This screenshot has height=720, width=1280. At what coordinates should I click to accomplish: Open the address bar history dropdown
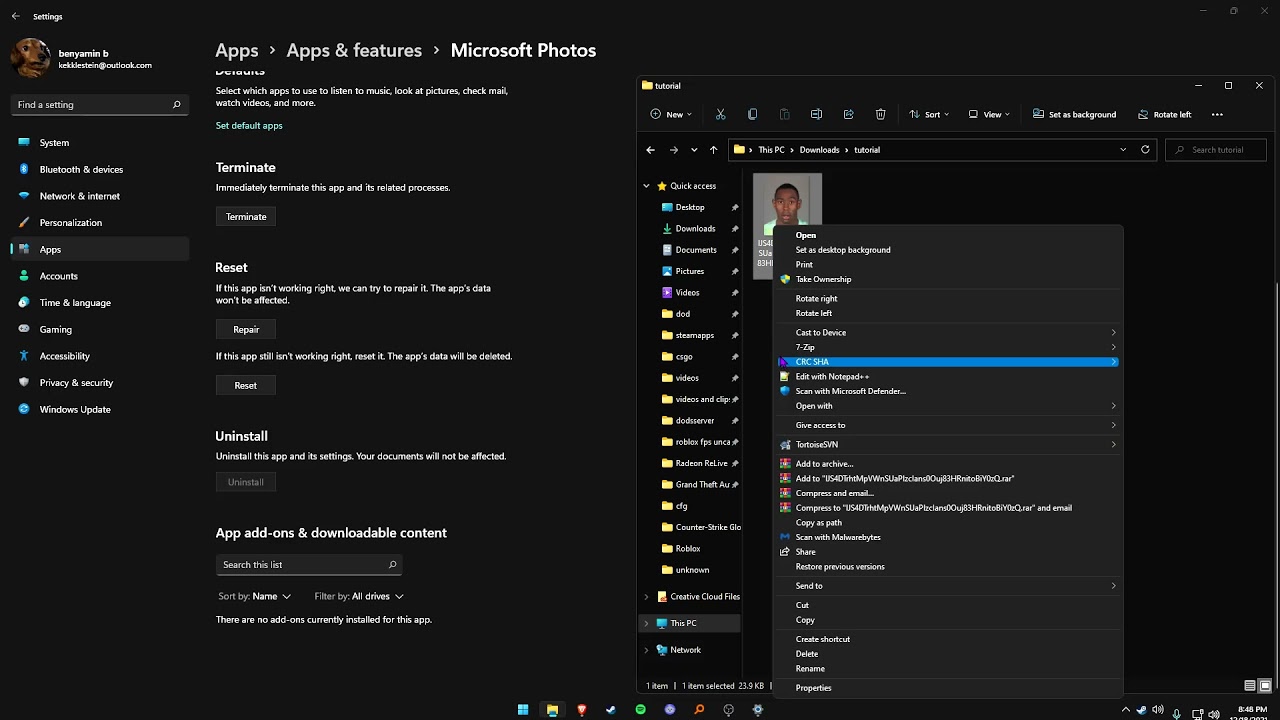[1123, 150]
